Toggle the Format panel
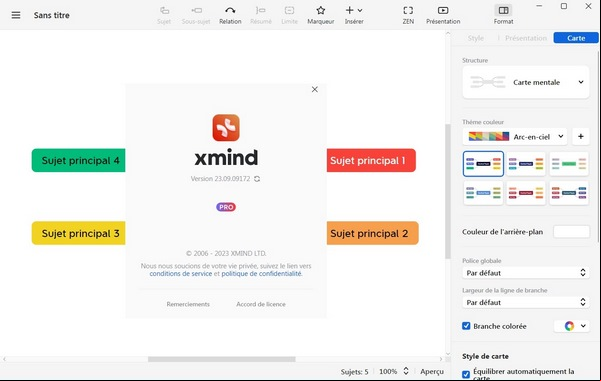Image resolution: width=601 pixels, height=381 pixels. [503, 15]
